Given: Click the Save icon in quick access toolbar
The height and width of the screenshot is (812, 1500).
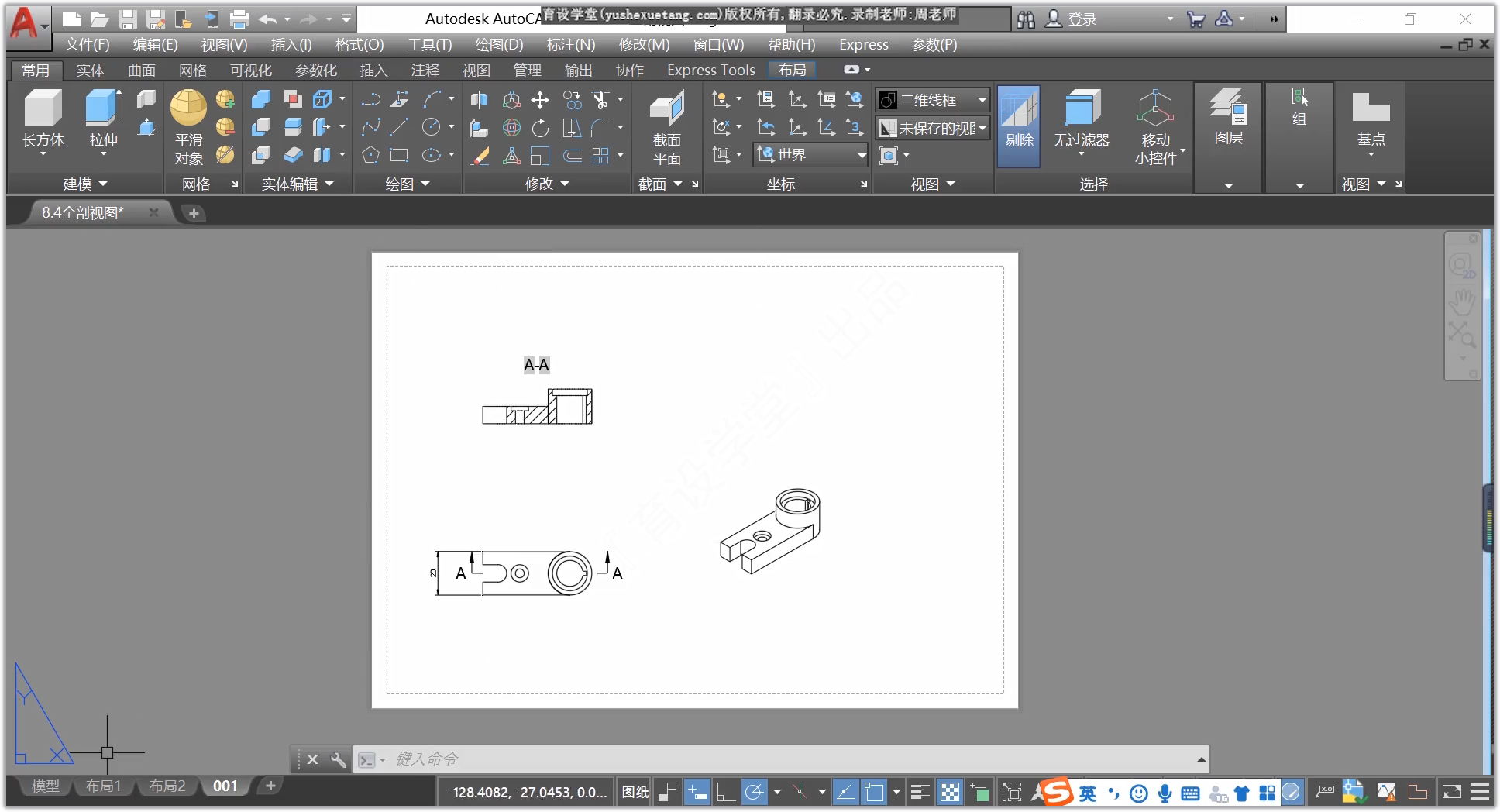Looking at the screenshot, I should coord(128,19).
